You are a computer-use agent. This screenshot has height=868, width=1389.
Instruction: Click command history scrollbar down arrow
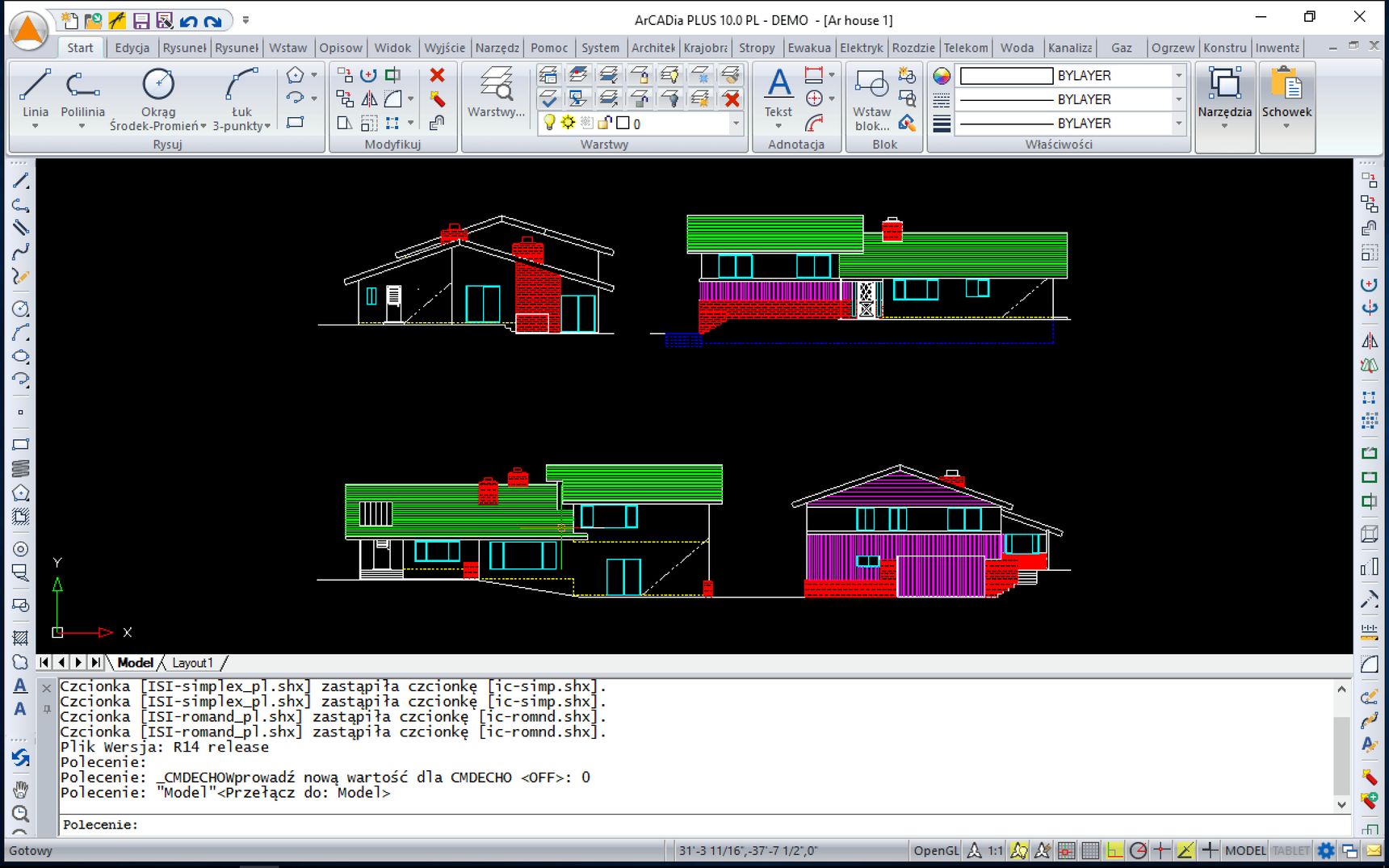(1341, 805)
